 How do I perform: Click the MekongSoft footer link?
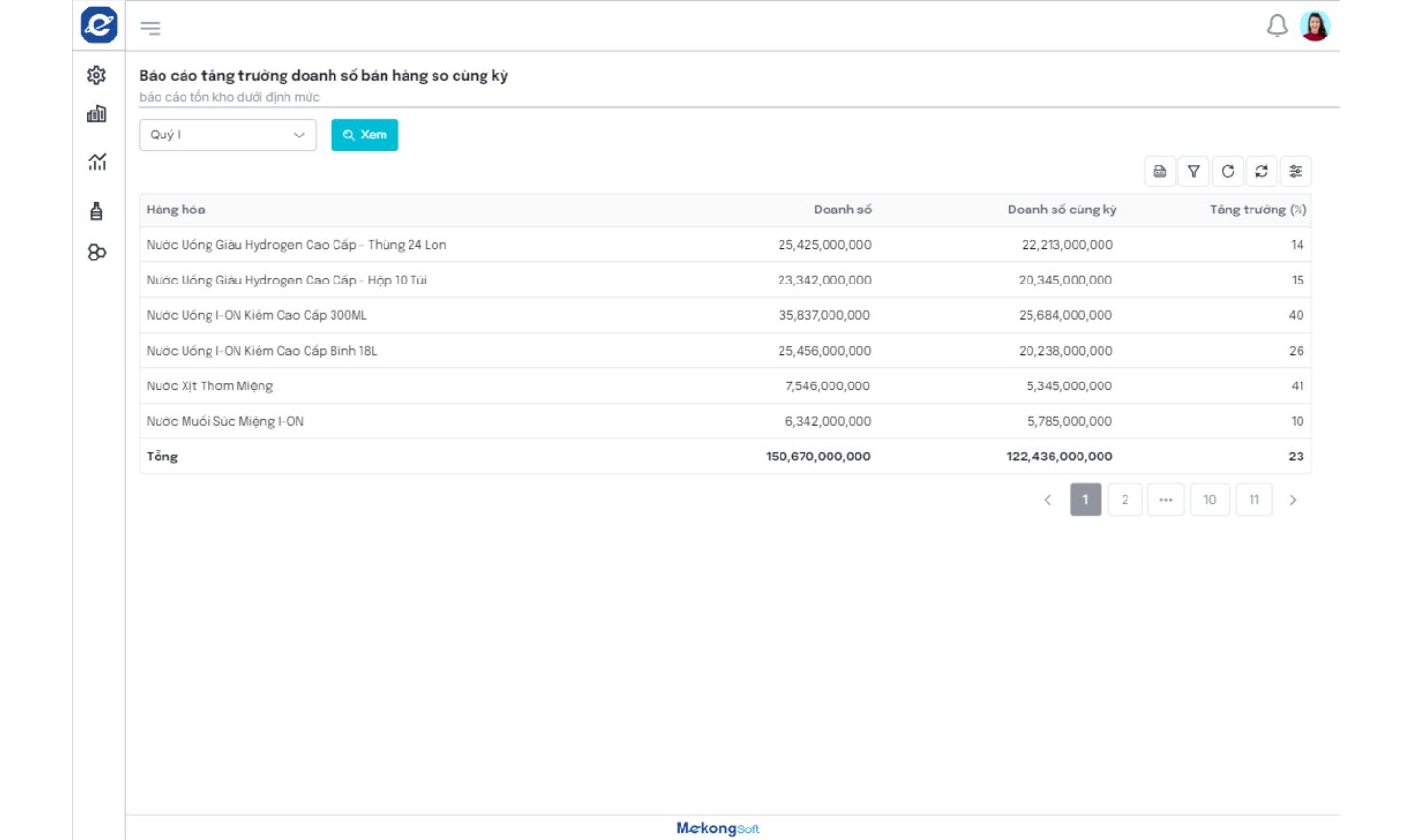tap(717, 828)
